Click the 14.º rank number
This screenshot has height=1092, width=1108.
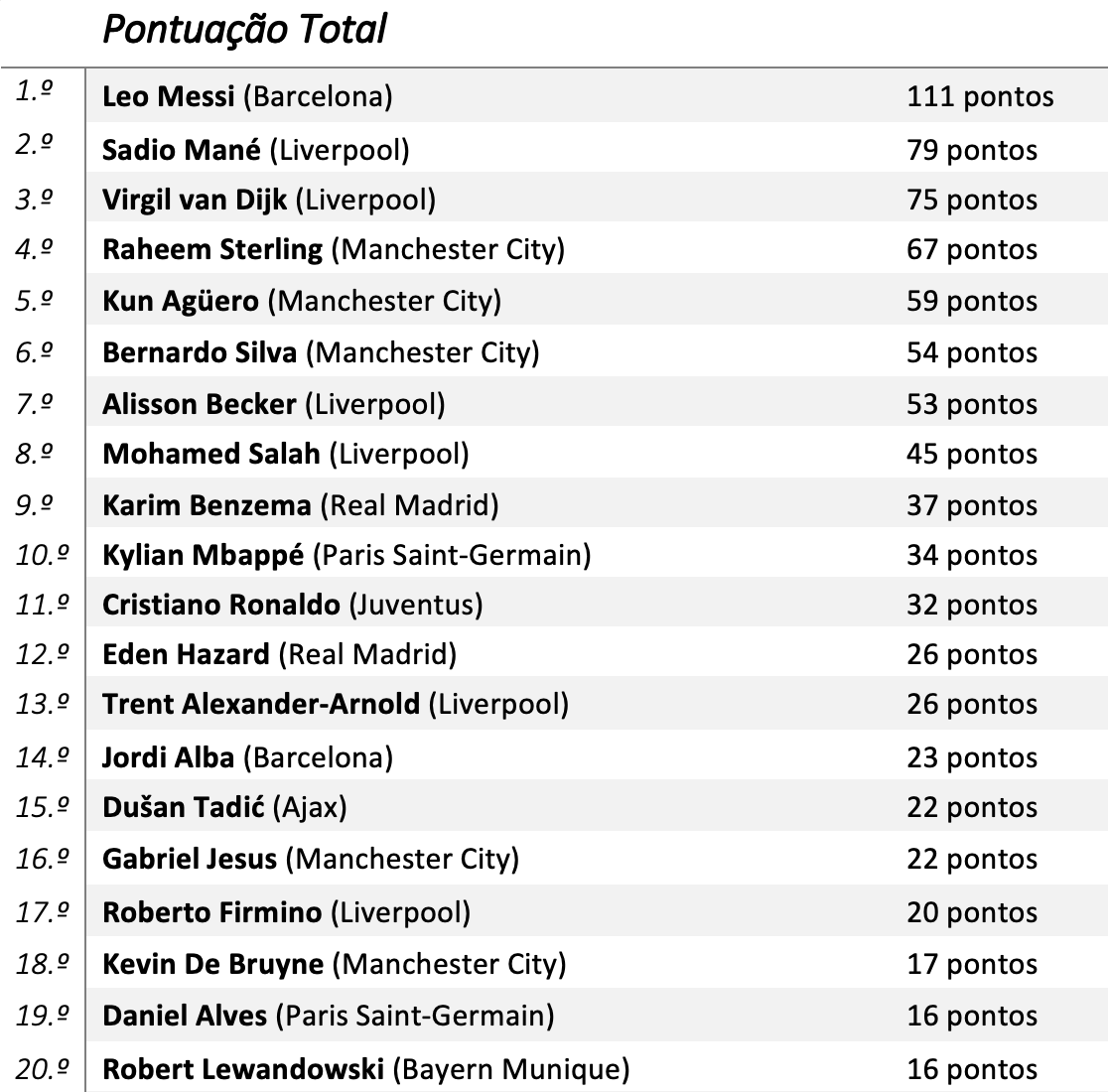pyautogui.click(x=43, y=757)
